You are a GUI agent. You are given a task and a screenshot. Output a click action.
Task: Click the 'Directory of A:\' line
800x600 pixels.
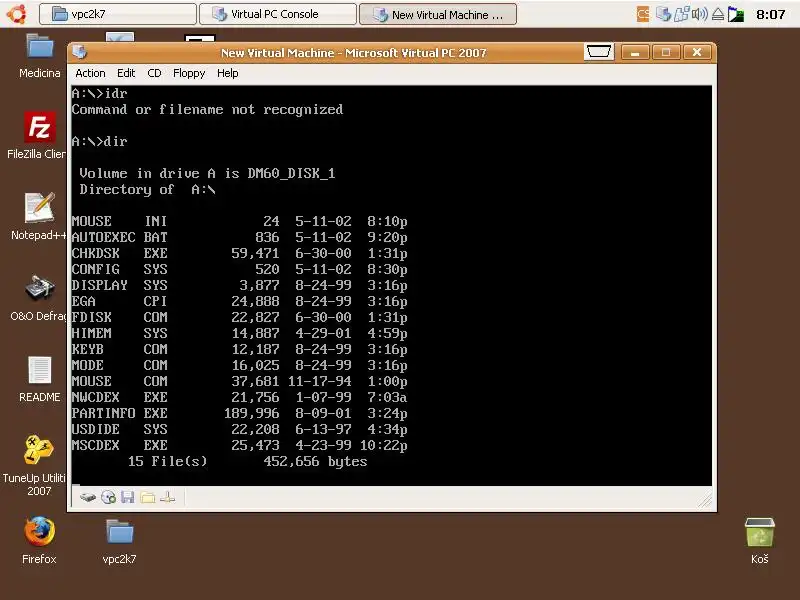147,190
